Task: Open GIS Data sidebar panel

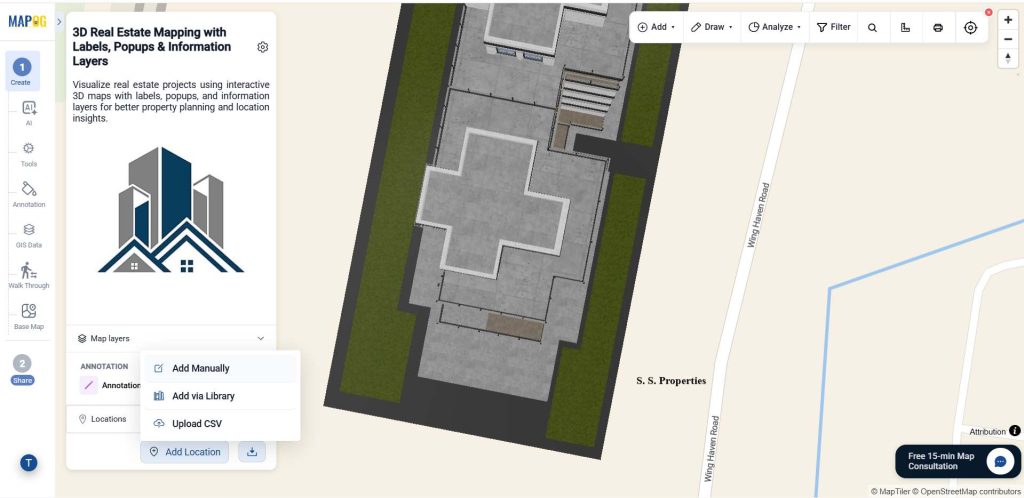Action: 29,236
